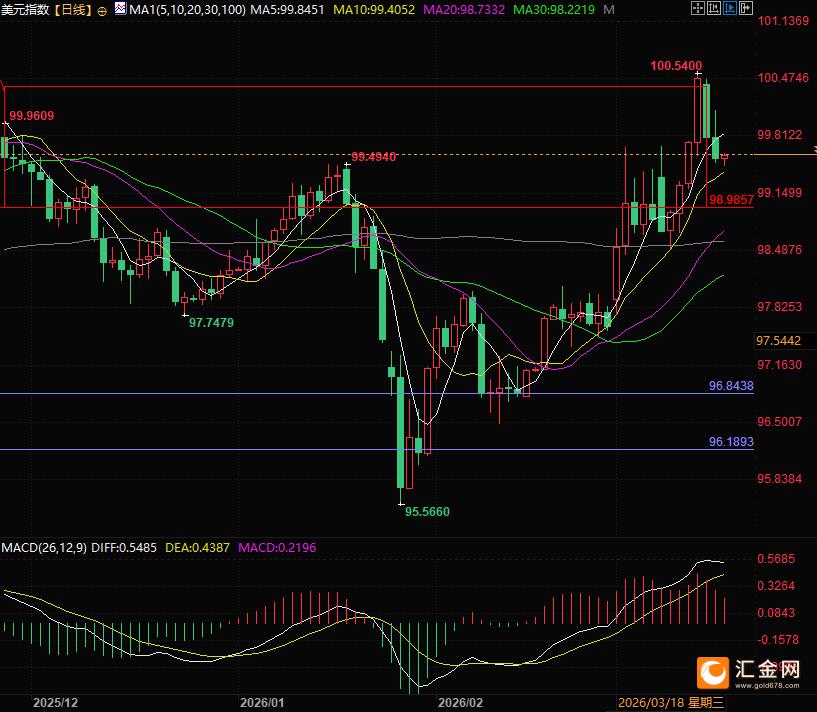The image size is (817, 712).
Task: Click the 99.8122 price axis value
Action: pos(780,135)
